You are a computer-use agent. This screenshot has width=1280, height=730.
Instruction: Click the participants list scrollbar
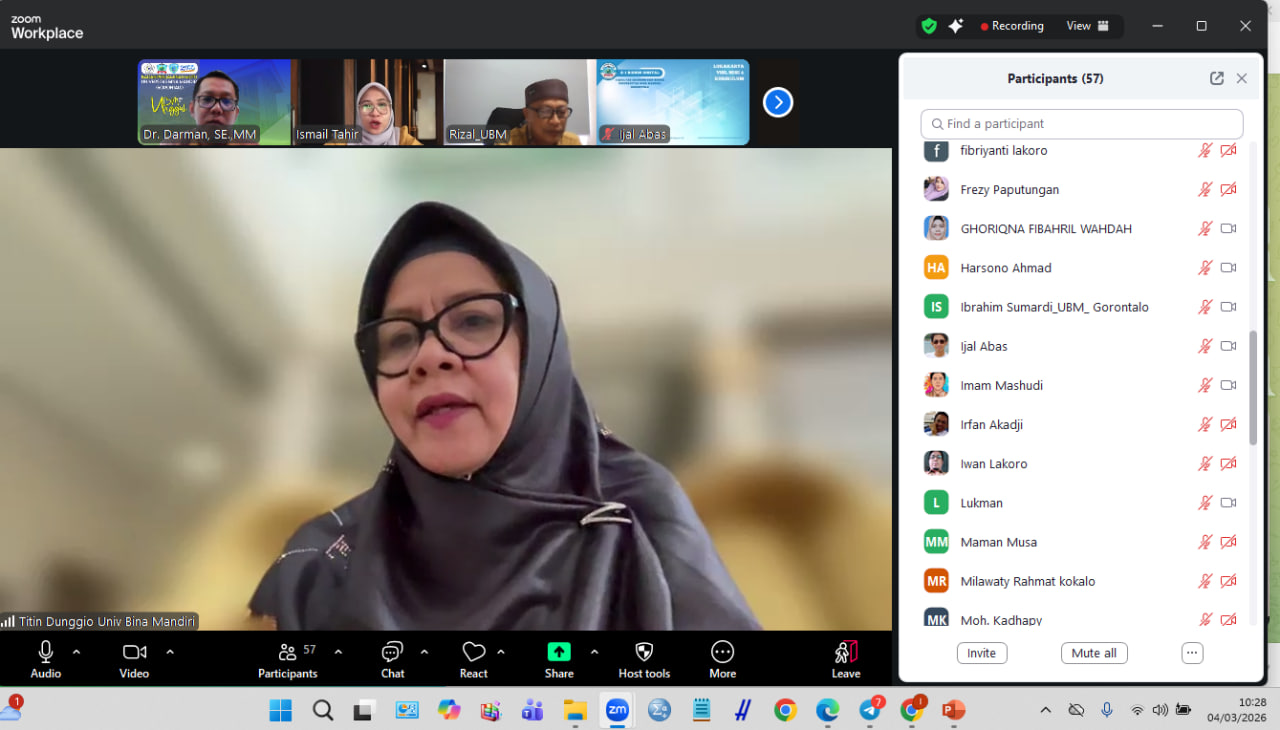pos(1253,388)
